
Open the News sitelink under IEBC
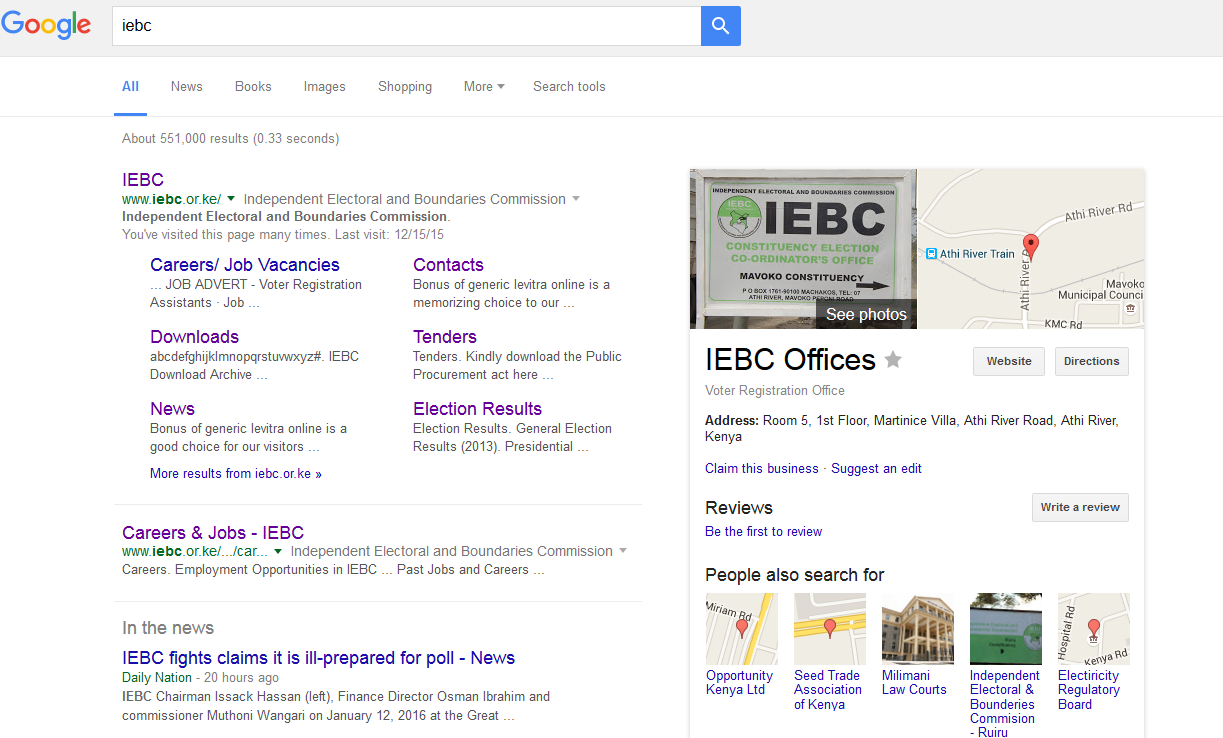172,409
